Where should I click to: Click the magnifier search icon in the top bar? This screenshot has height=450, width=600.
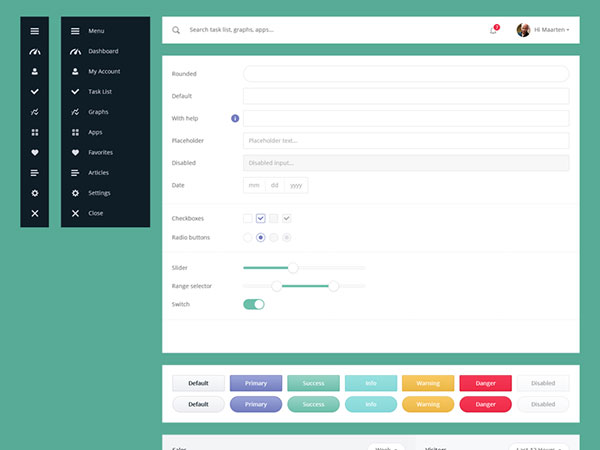[x=176, y=30]
